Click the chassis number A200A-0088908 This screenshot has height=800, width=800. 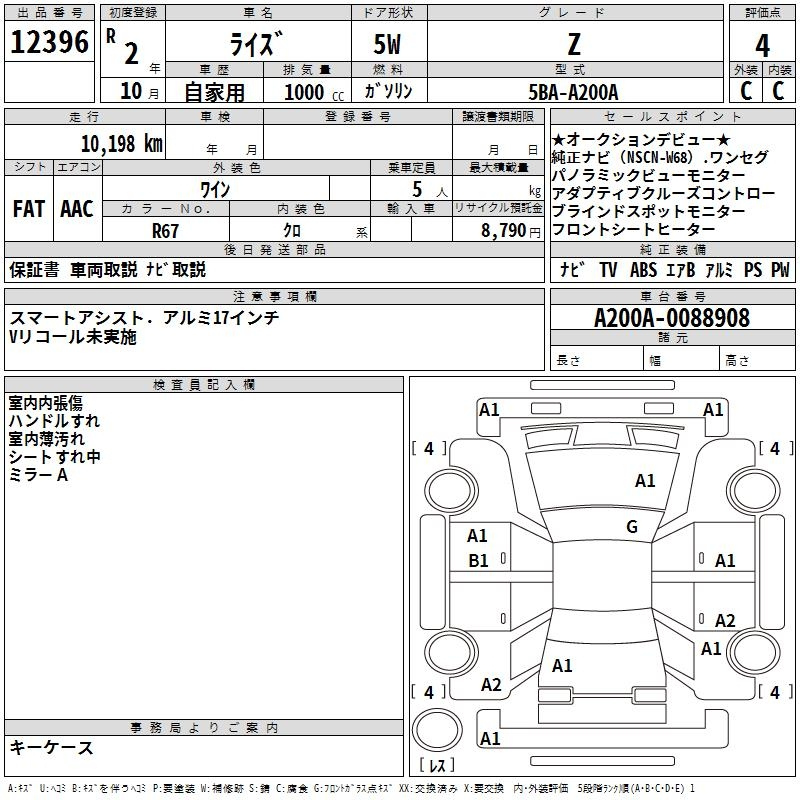coord(672,318)
